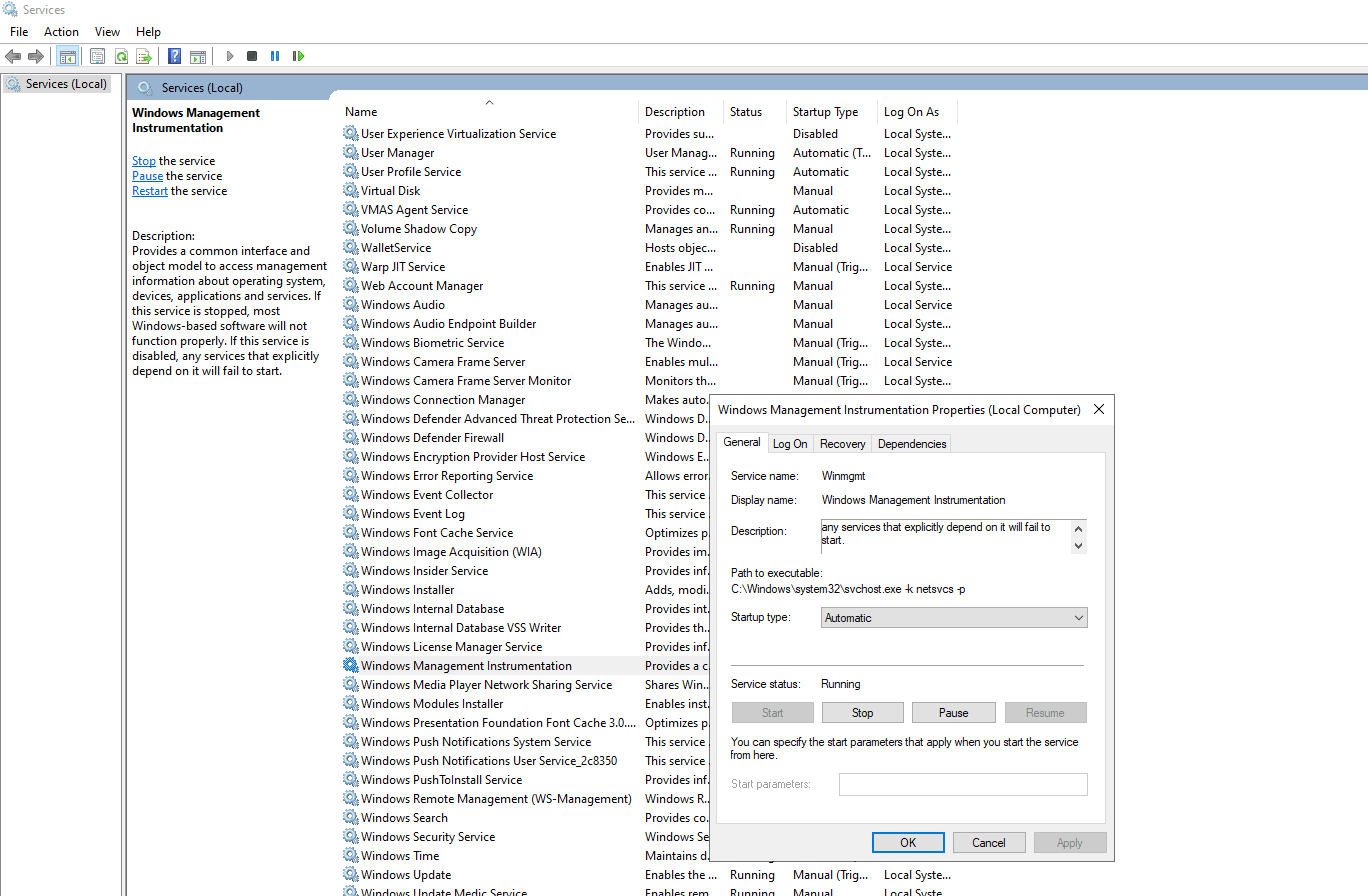Refresh the services list from the toolbar
Screen dimensions: 1368x896
[x=121, y=56]
